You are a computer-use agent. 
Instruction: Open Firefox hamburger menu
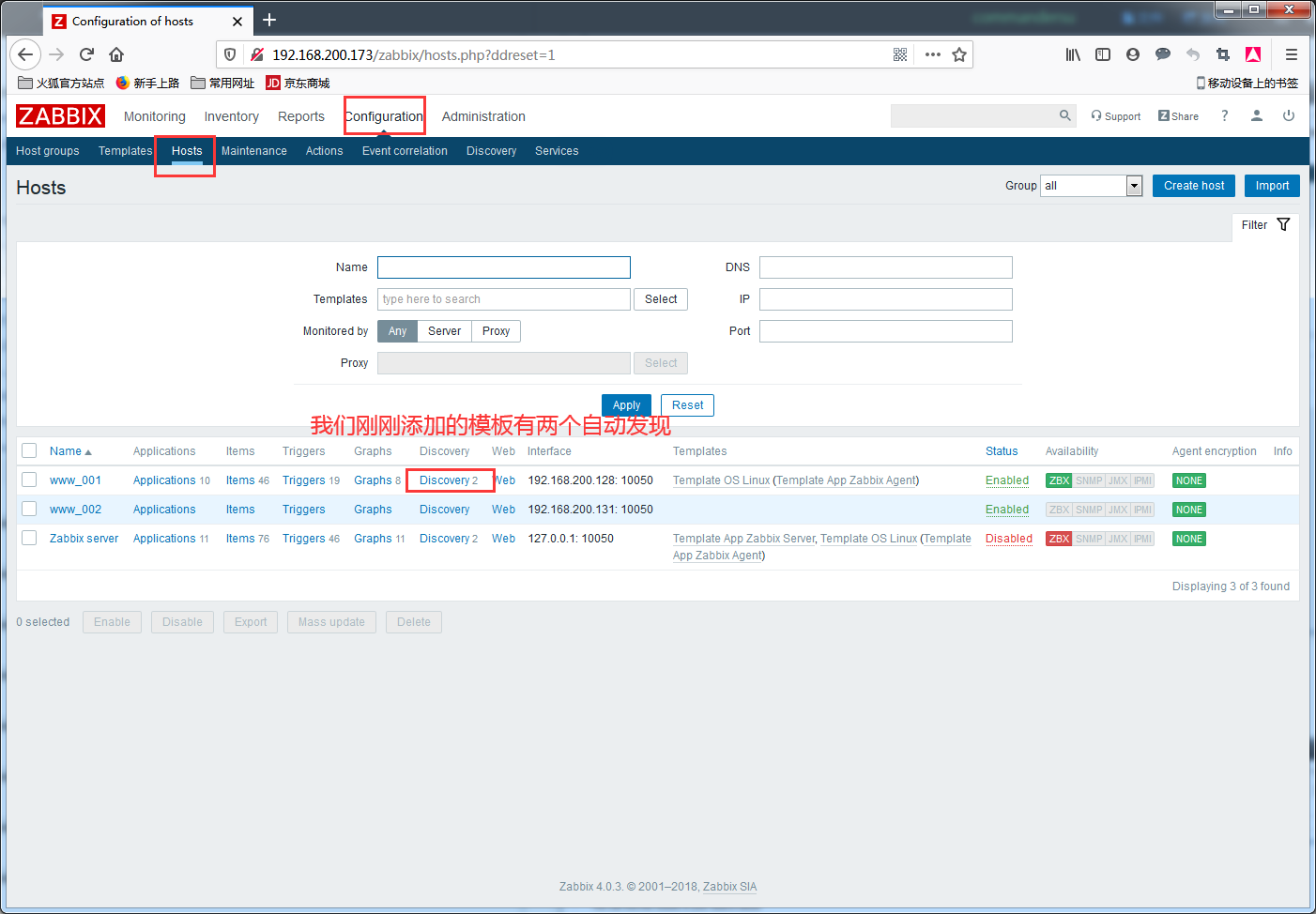1292,54
